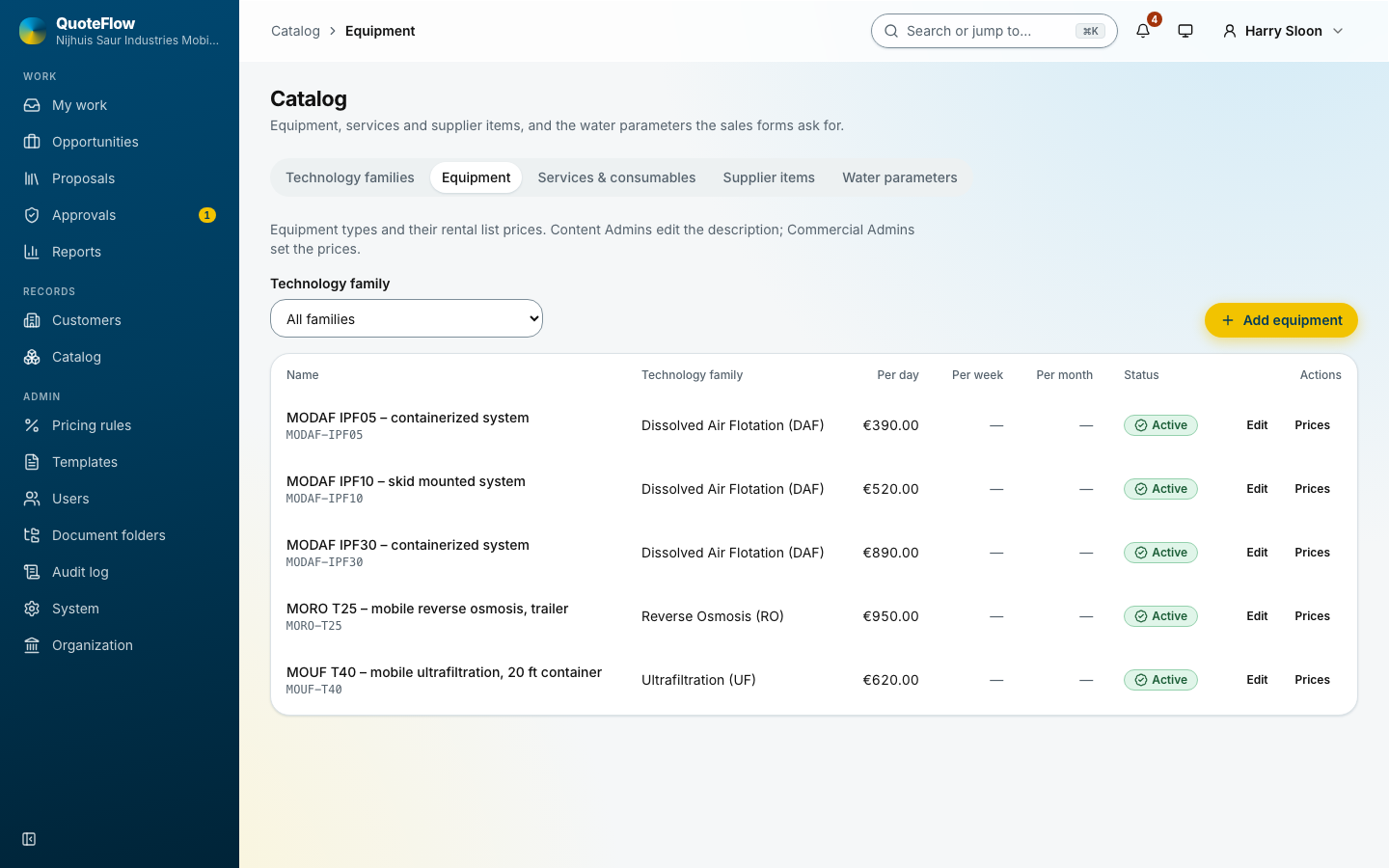Viewport: 1389px width, 868px height.
Task: Select the Equipment tab
Action: [x=477, y=177]
